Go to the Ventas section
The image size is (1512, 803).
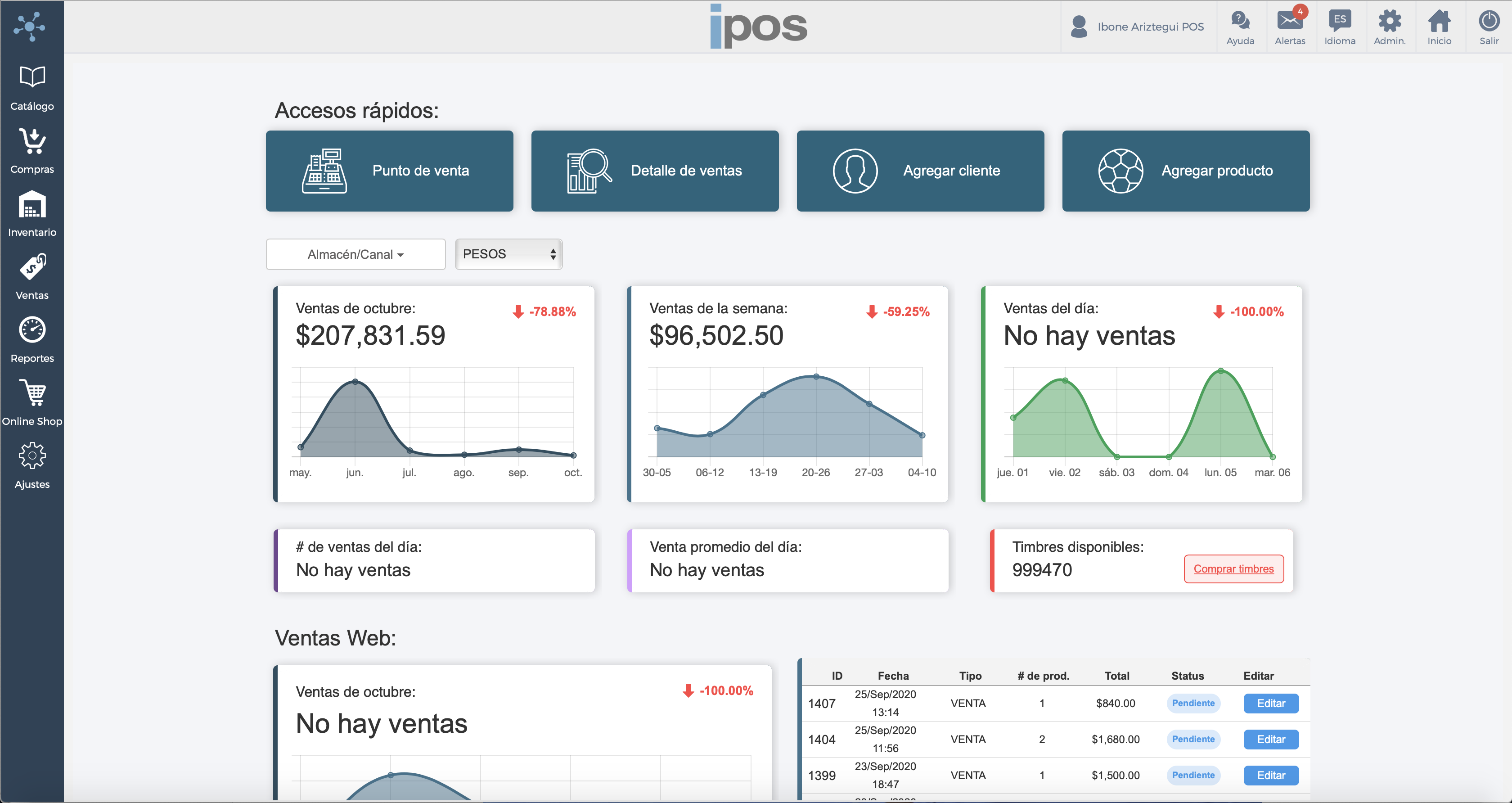coord(32,277)
